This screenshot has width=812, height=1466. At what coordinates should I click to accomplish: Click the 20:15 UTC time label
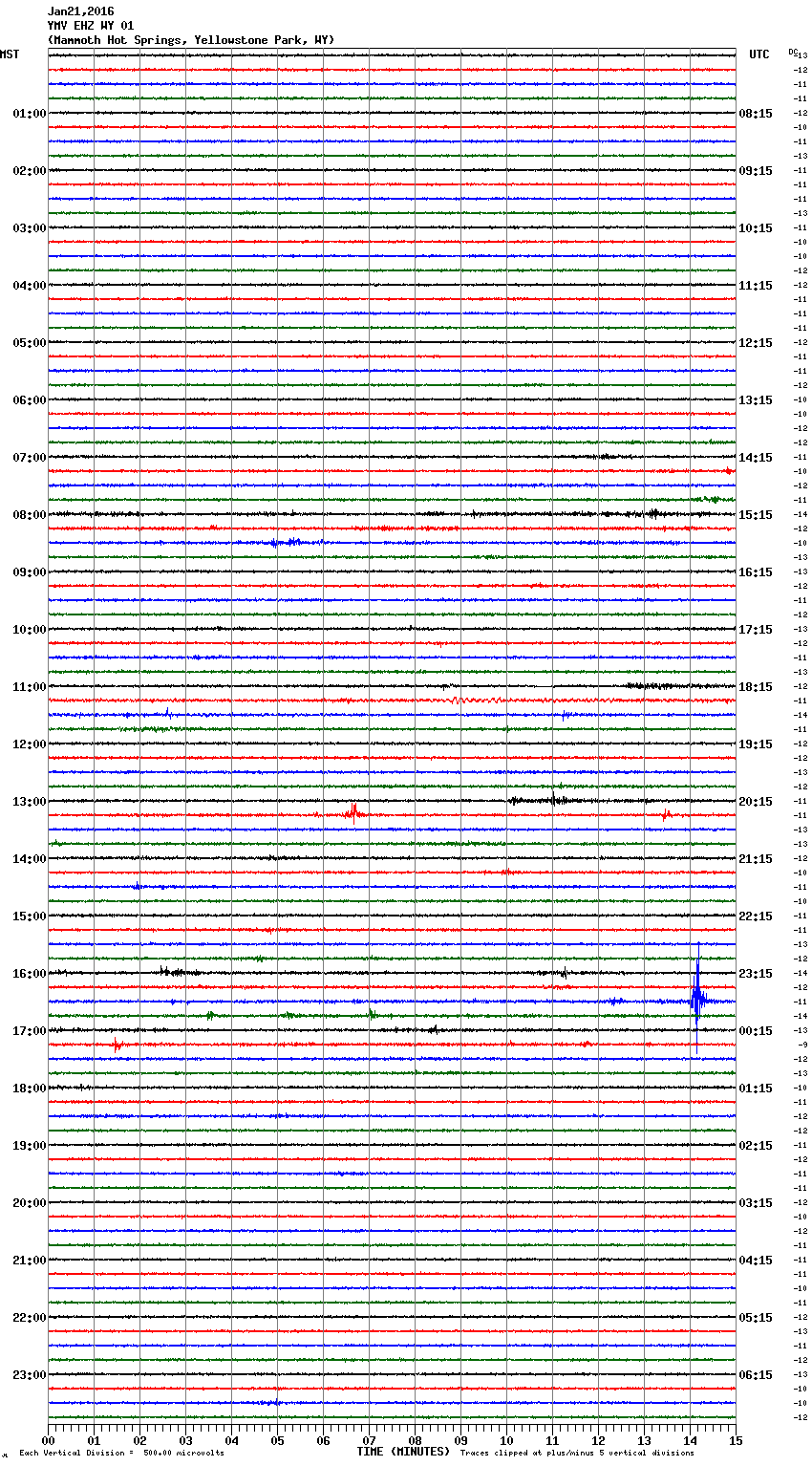[755, 802]
